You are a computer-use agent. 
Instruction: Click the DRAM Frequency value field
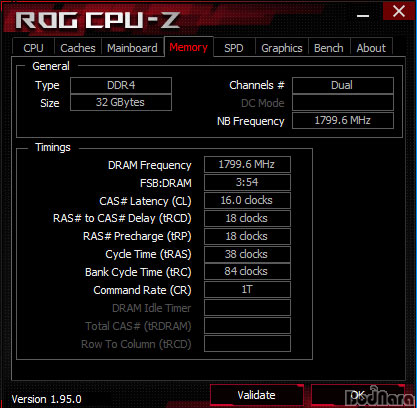point(247,164)
